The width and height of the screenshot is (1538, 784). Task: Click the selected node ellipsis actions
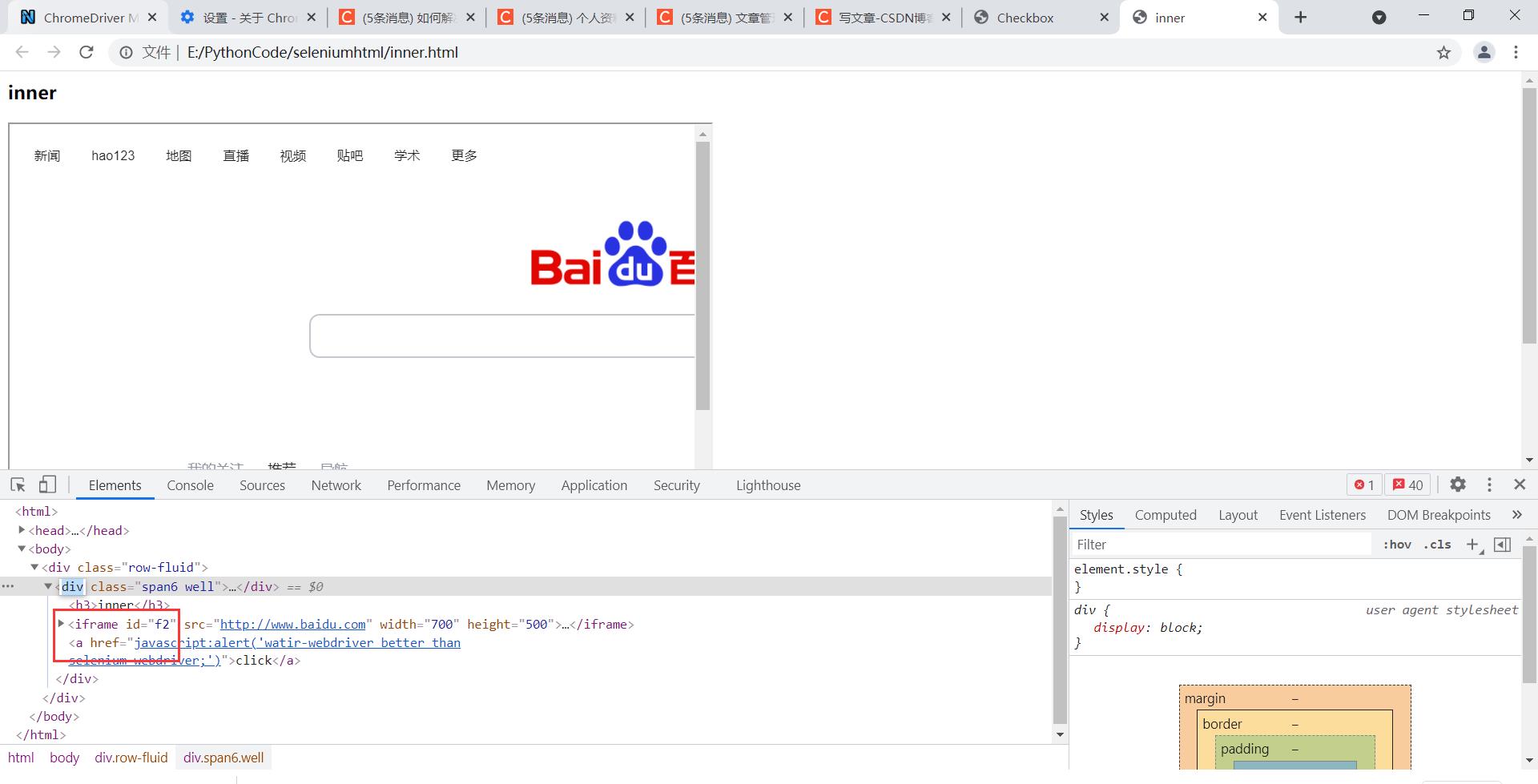(x=8, y=586)
